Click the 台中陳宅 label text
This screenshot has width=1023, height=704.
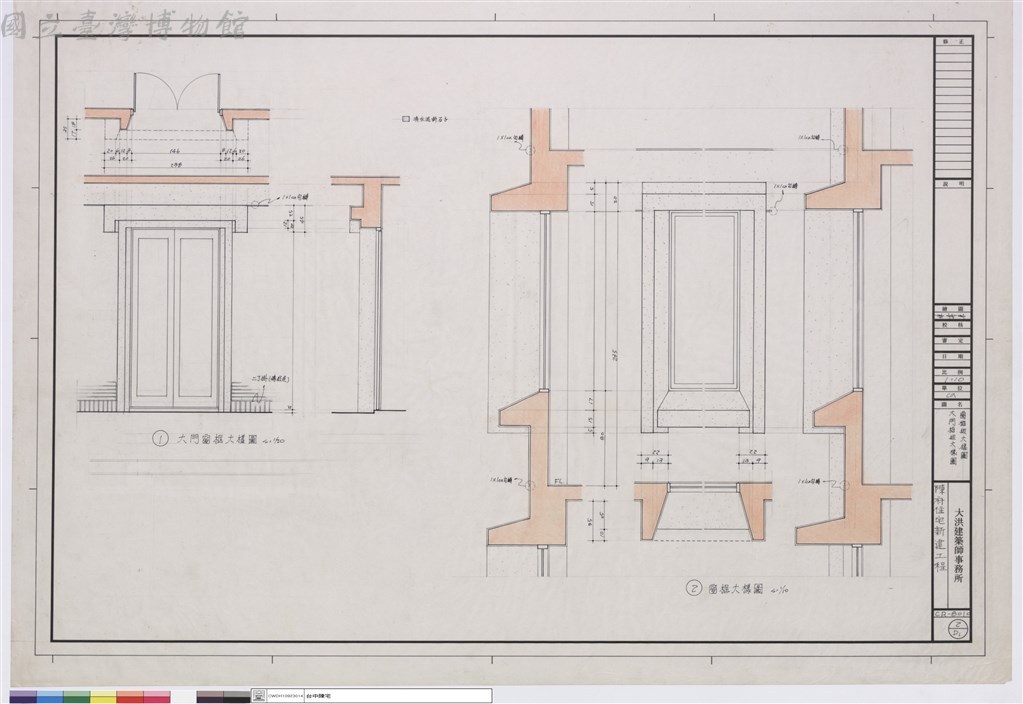(x=320, y=697)
